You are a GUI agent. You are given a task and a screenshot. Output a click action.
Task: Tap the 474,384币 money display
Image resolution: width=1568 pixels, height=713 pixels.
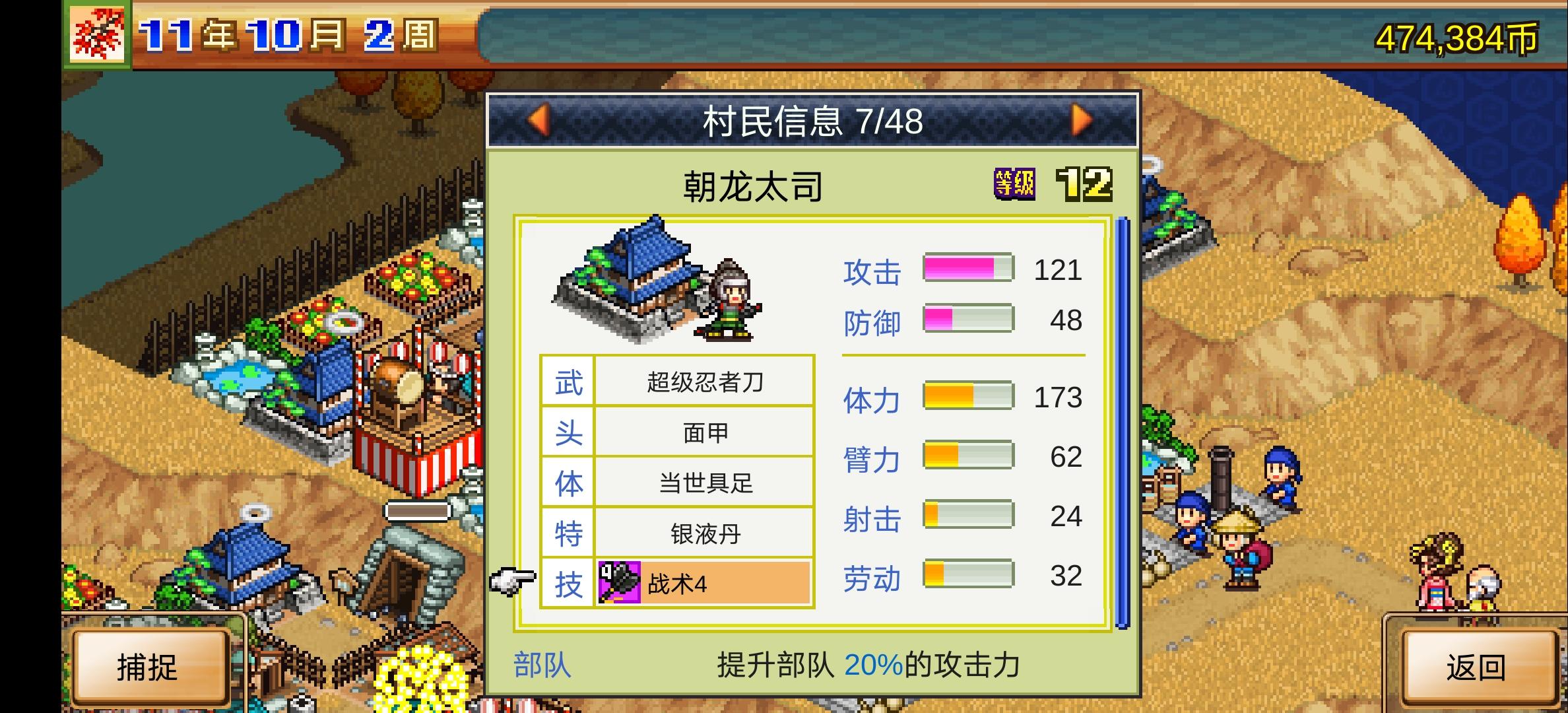tap(1456, 38)
